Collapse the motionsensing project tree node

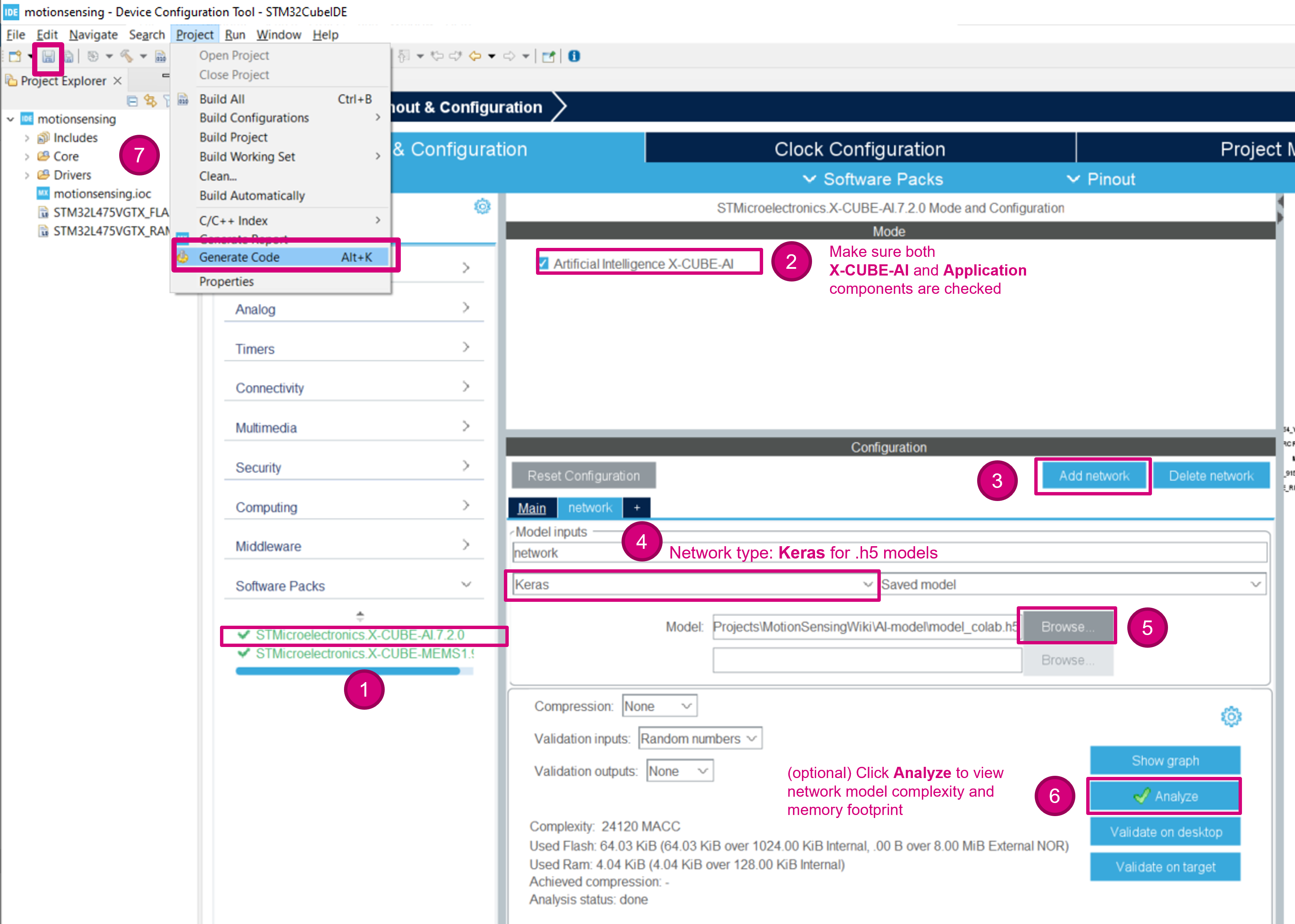click(x=10, y=119)
